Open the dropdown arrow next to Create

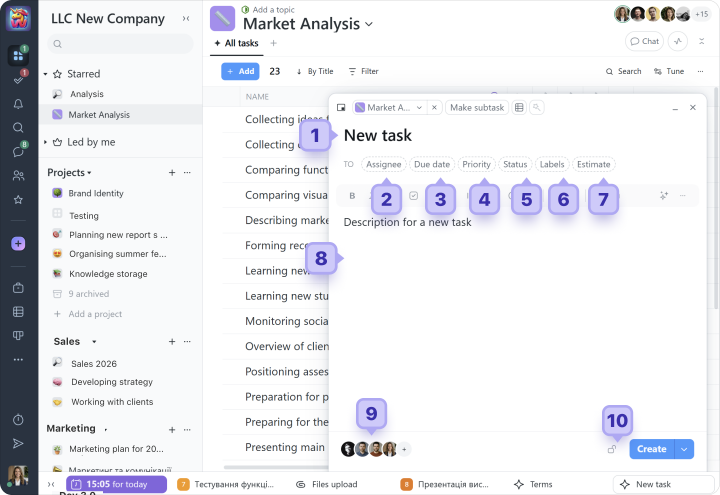pos(684,449)
